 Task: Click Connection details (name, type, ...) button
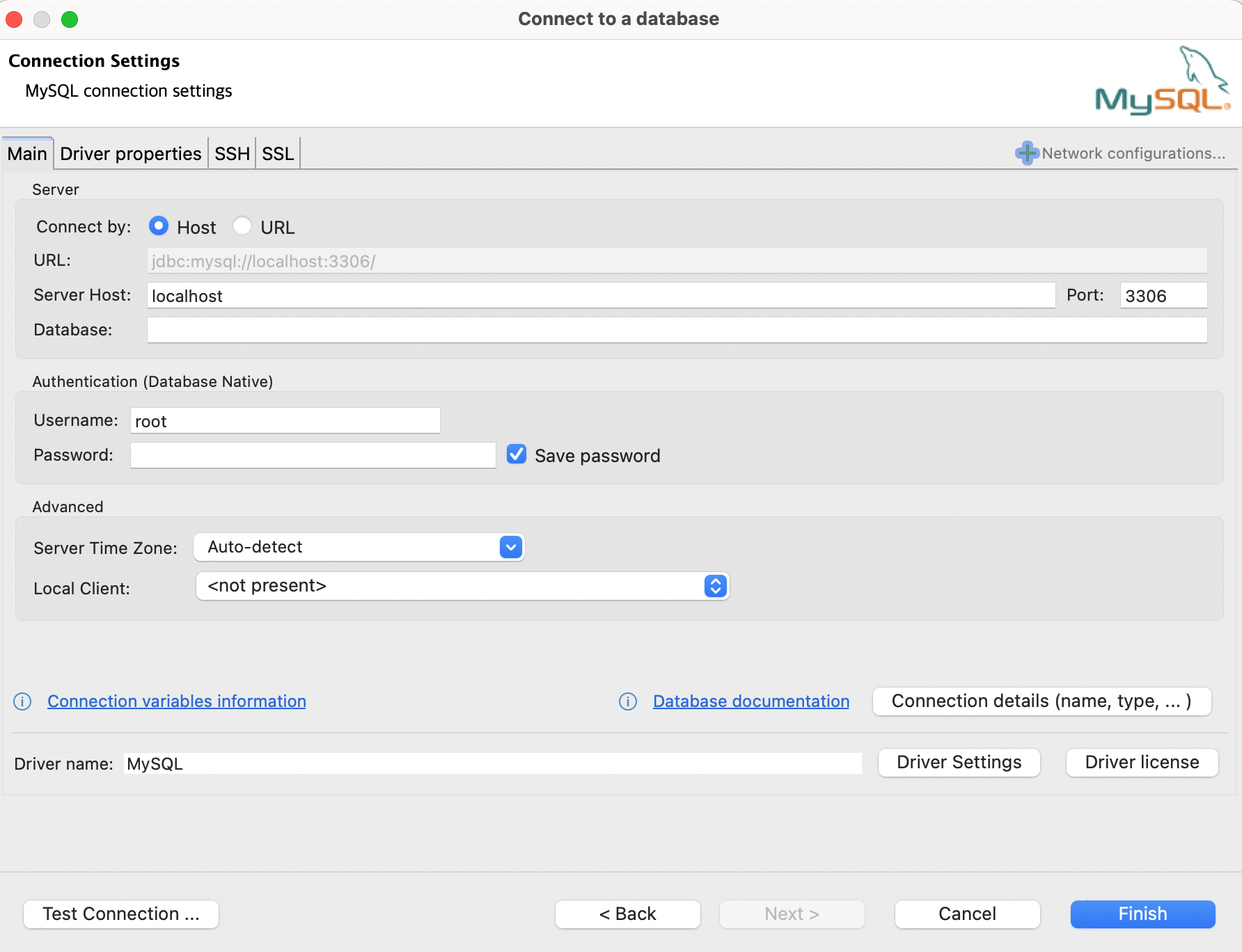coord(1042,701)
